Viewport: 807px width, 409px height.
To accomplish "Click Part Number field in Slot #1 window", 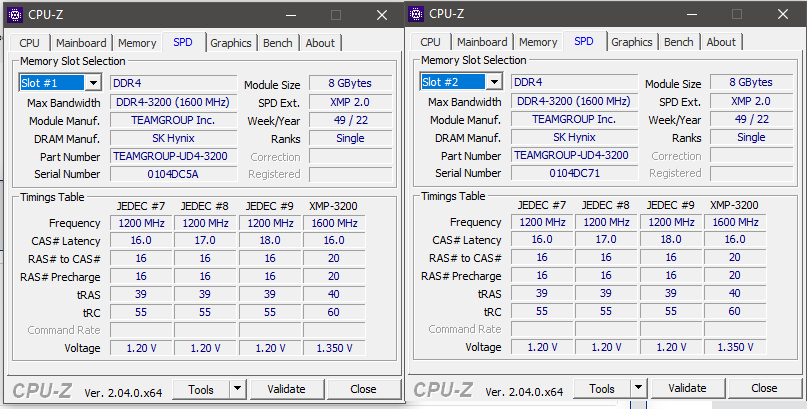I will pos(173,156).
